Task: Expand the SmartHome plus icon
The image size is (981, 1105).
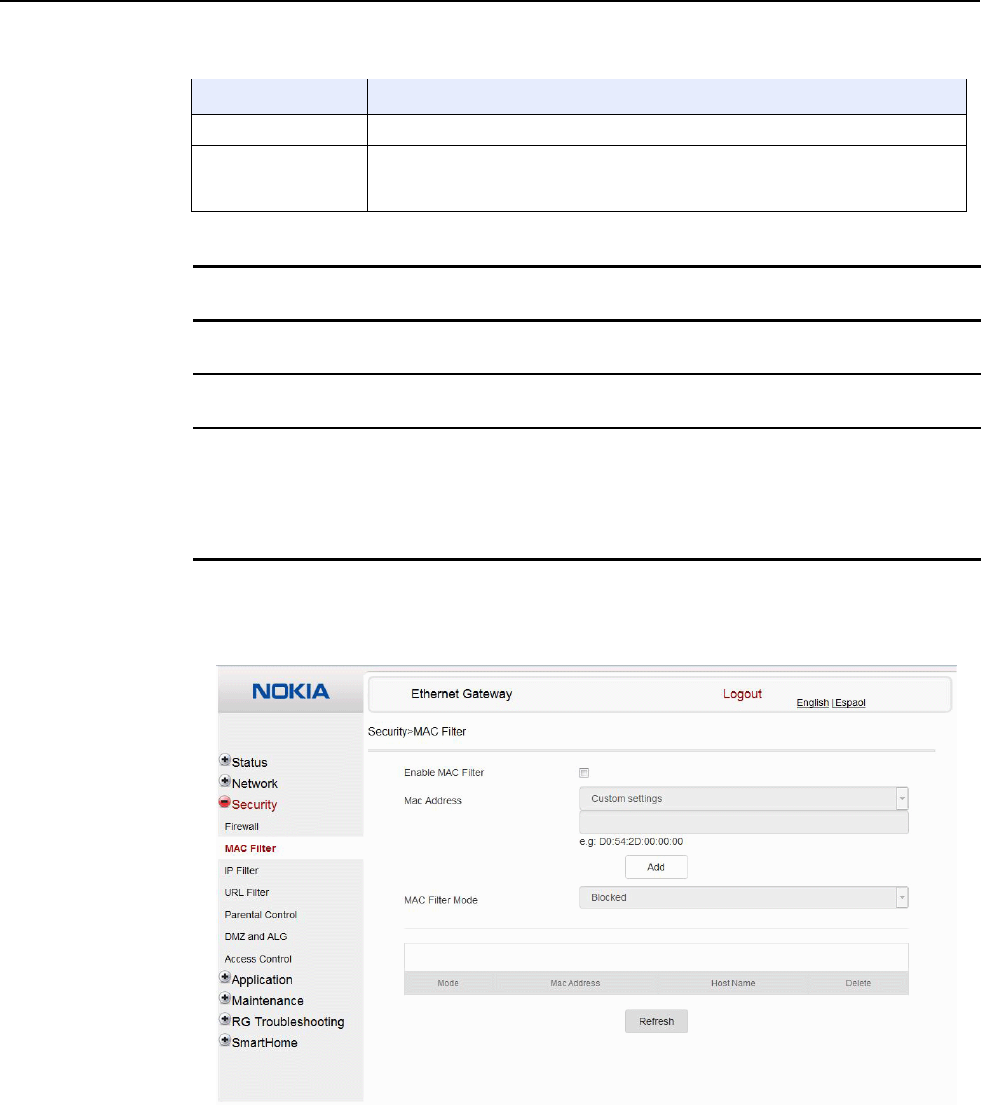Action: click(x=225, y=1040)
